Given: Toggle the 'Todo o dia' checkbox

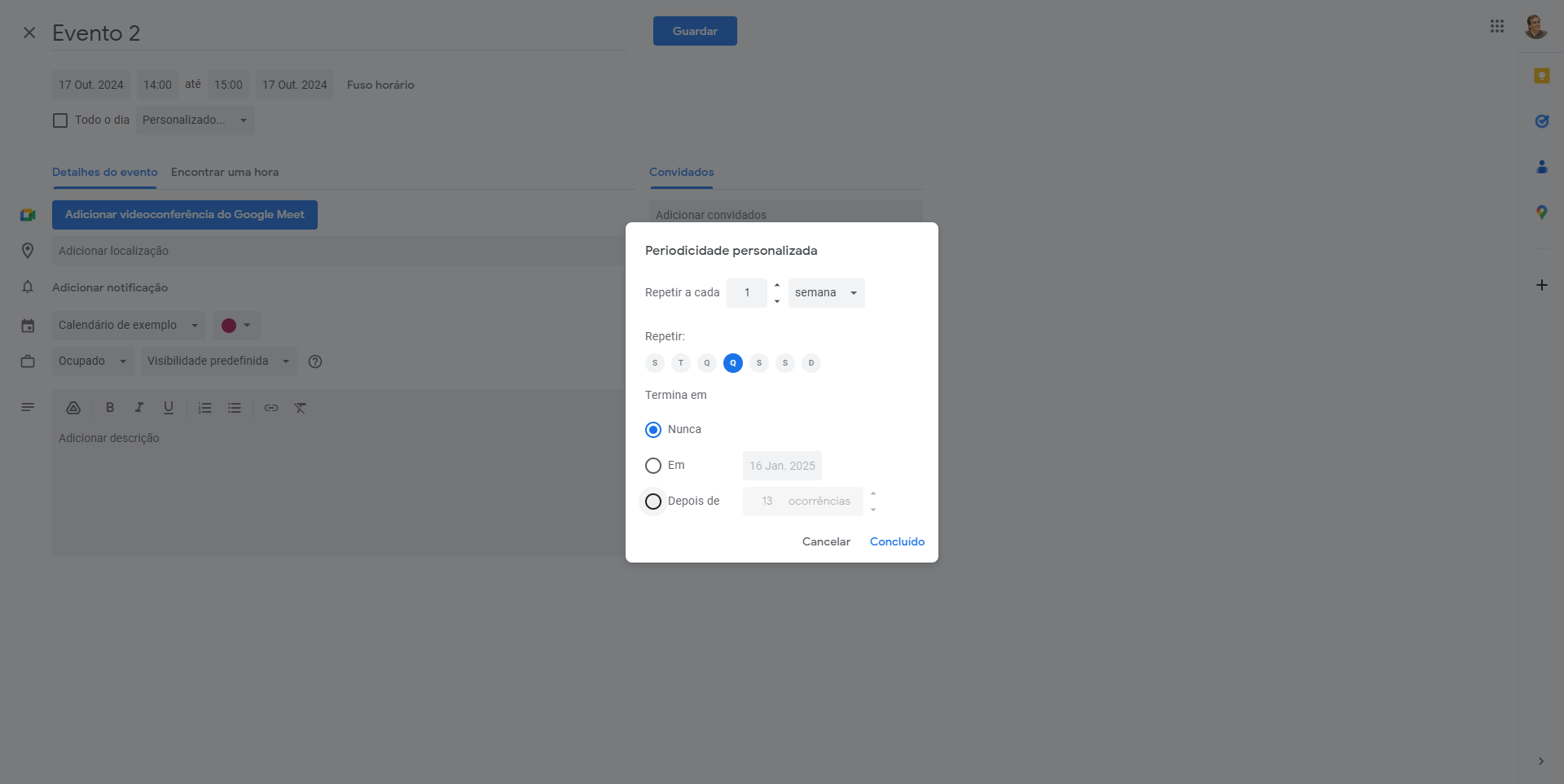Looking at the screenshot, I should (x=60, y=120).
